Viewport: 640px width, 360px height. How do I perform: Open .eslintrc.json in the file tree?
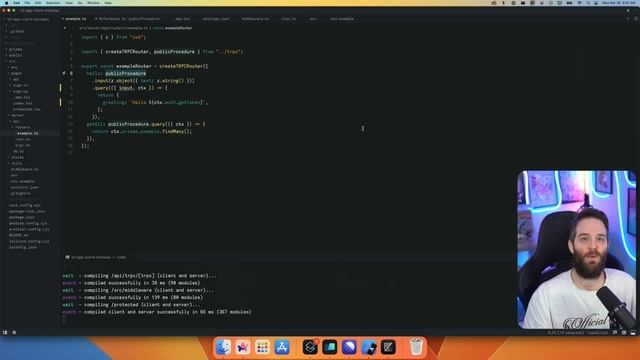pyautogui.click(x=24, y=187)
